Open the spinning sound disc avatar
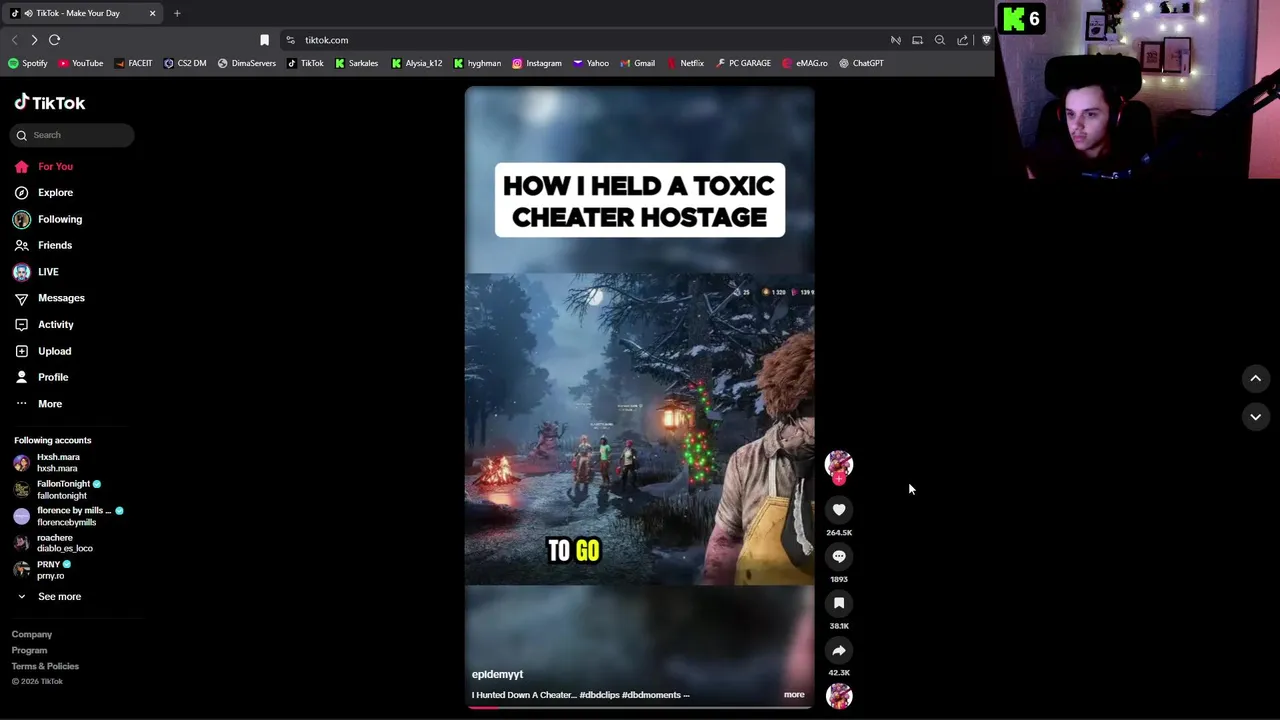 click(x=839, y=696)
